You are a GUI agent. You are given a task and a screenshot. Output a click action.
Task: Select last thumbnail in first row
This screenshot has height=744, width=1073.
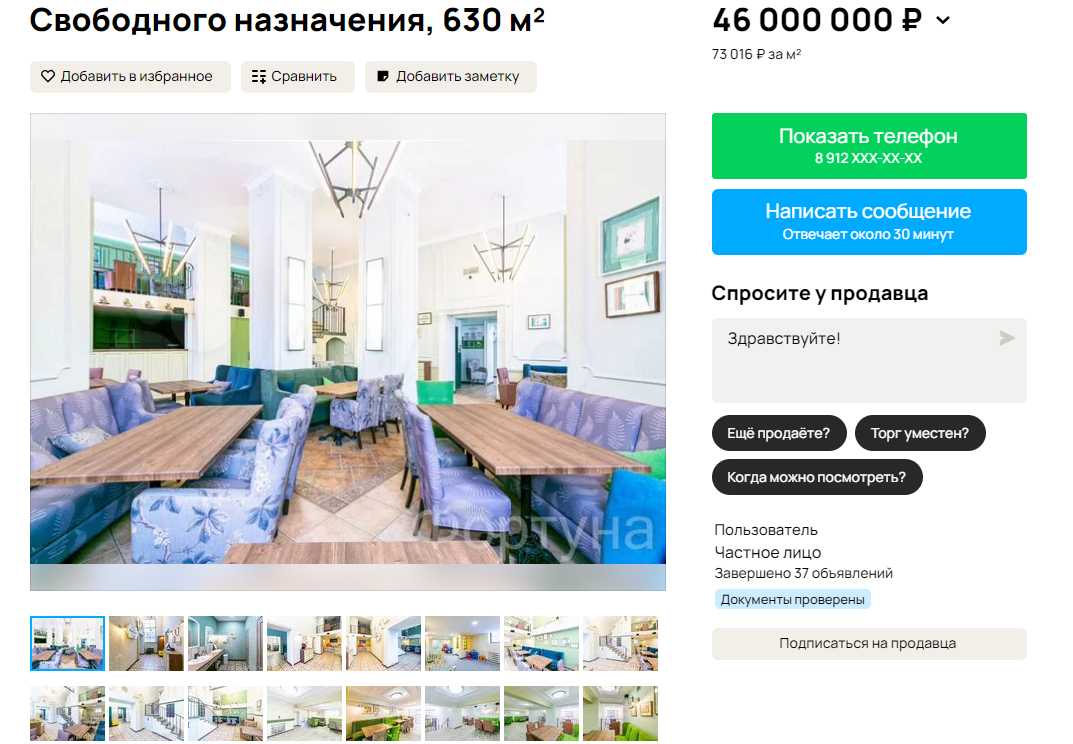point(620,643)
